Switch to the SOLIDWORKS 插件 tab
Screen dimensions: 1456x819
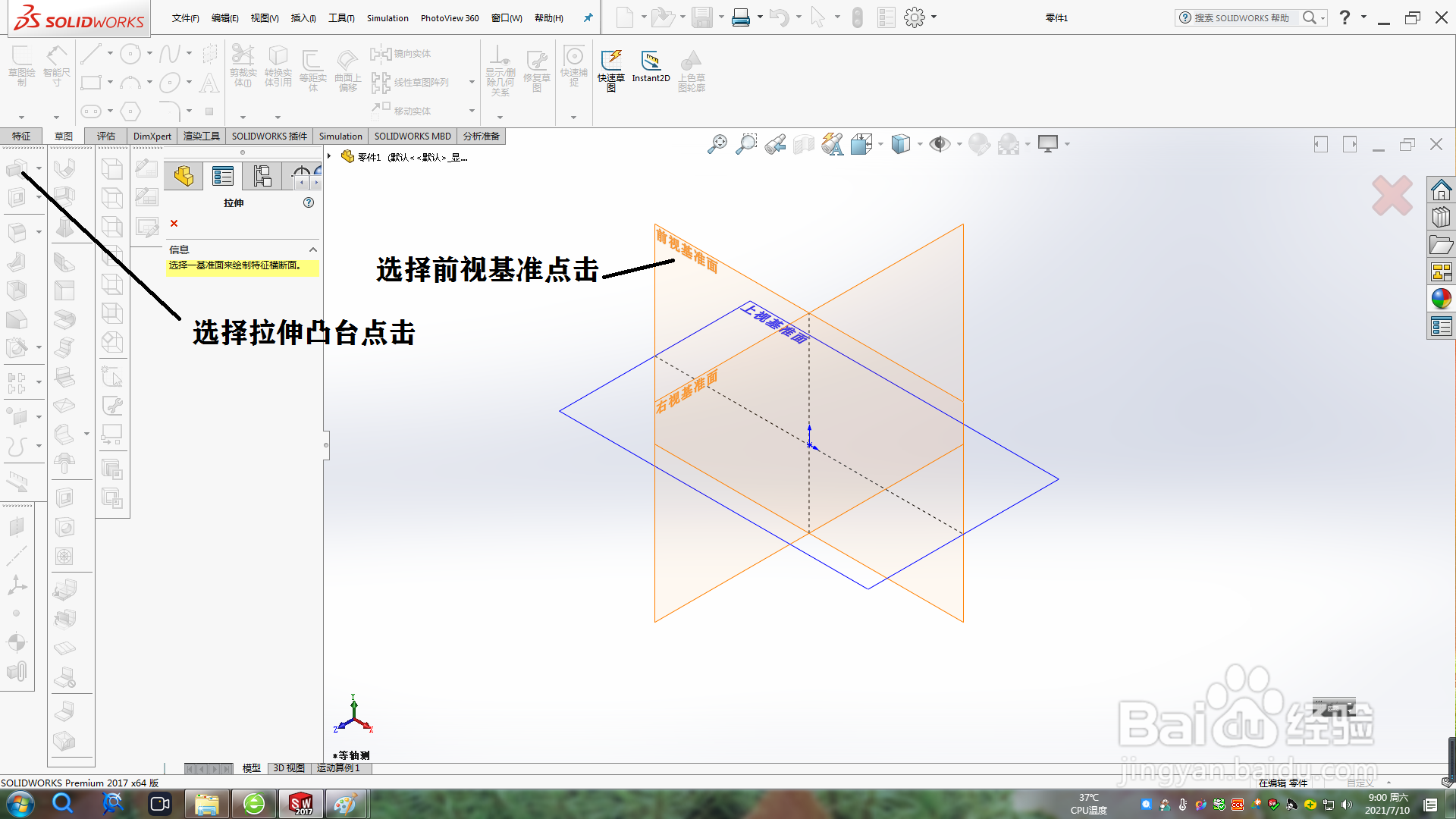(x=269, y=136)
